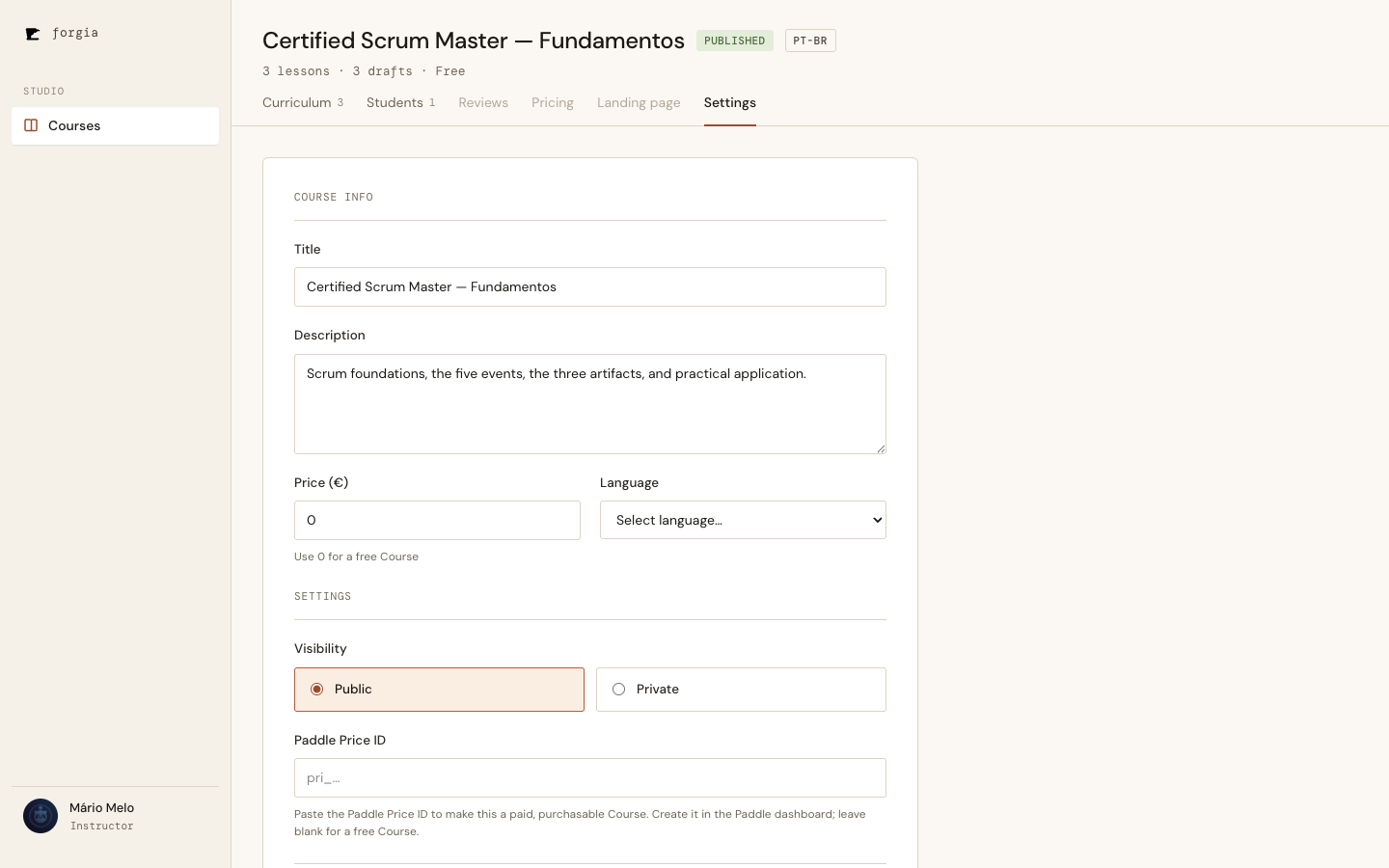Image resolution: width=1389 pixels, height=868 pixels.
Task: Focus the Price (€) input field
Action: (437, 520)
